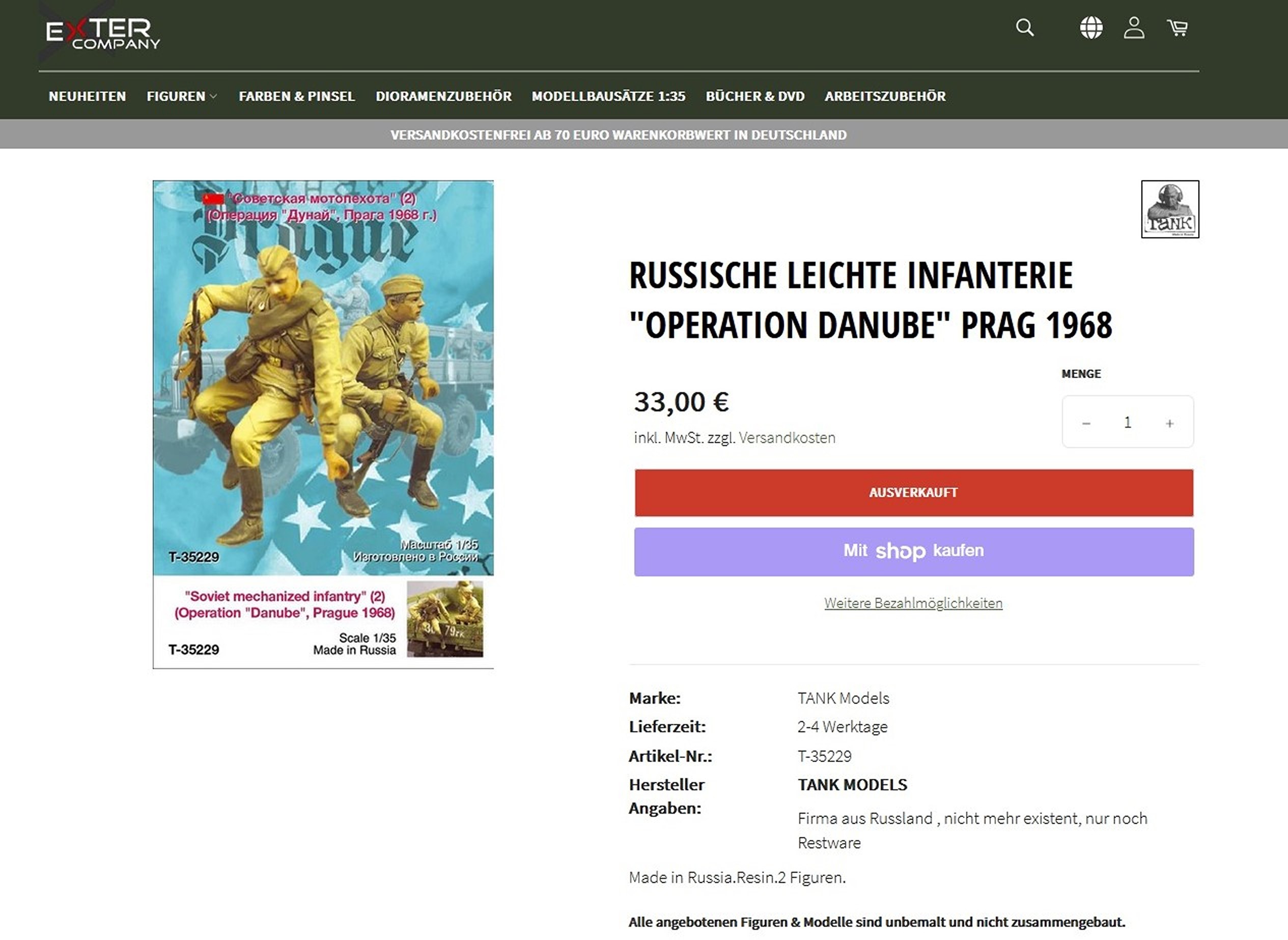
Task: Go to Farben & Pinsel category
Action: [x=296, y=96]
